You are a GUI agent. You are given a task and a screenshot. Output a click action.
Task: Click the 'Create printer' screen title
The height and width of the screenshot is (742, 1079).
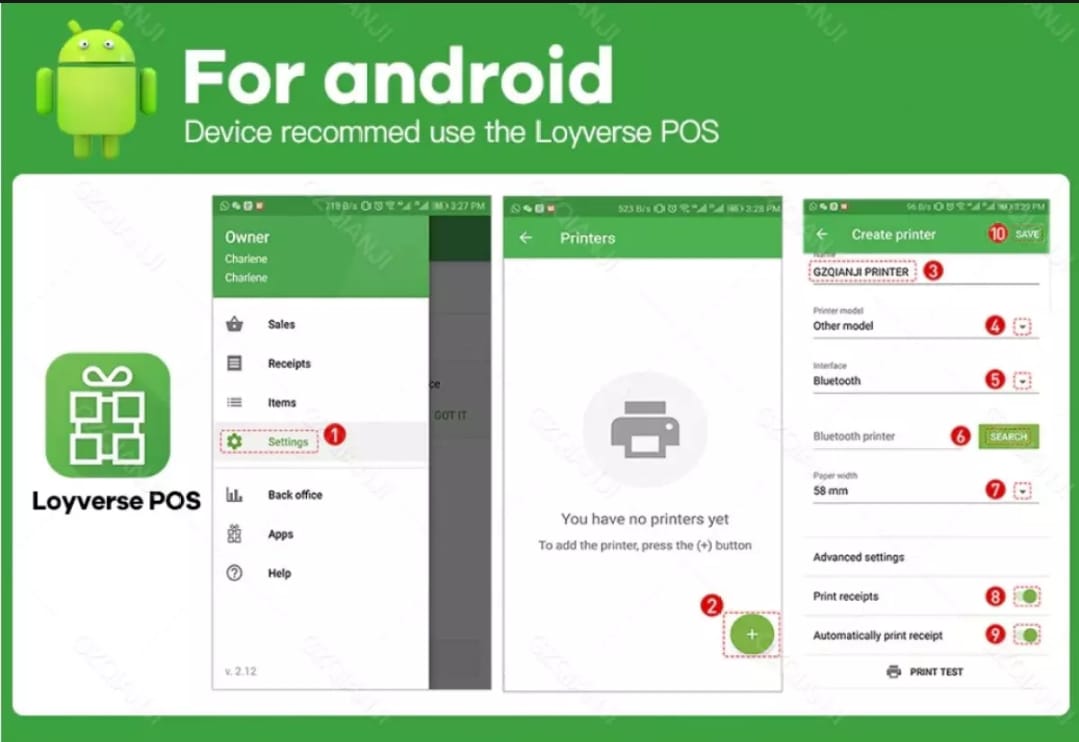point(893,235)
